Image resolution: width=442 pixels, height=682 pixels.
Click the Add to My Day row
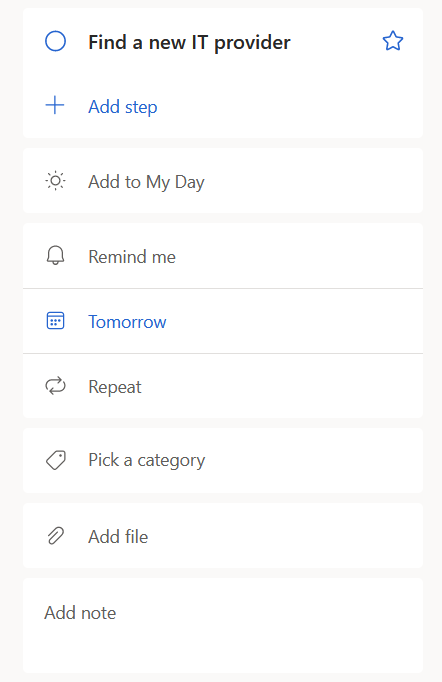tap(223, 181)
